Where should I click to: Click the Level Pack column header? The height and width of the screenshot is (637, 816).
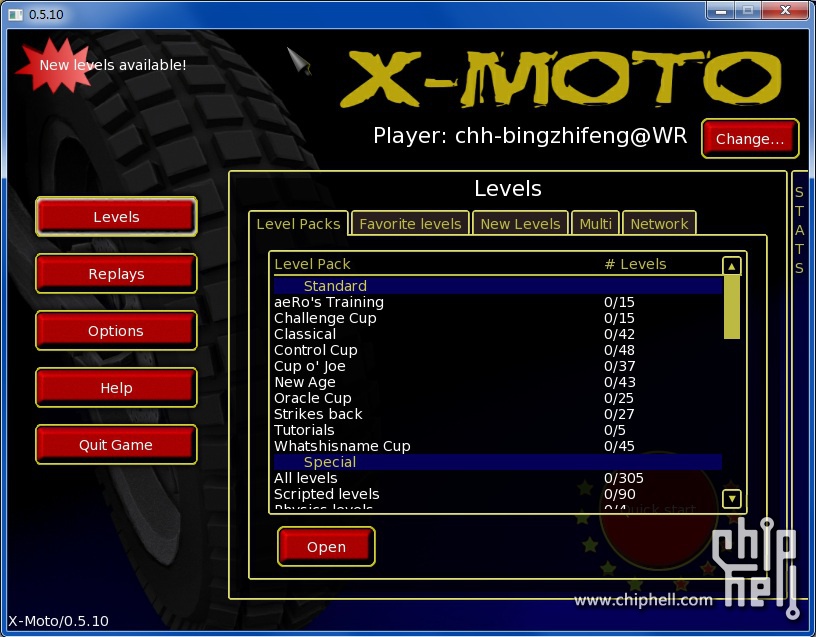click(312, 264)
